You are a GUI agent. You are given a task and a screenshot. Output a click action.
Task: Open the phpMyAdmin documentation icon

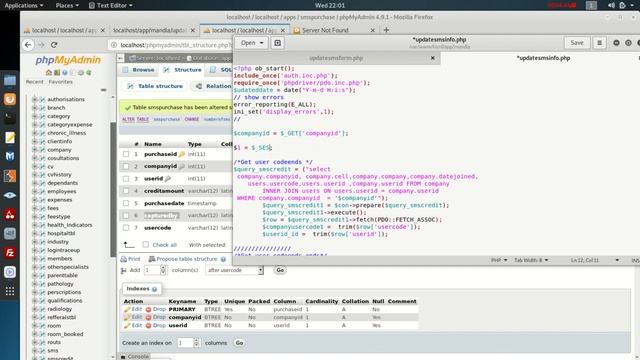pos(64,73)
